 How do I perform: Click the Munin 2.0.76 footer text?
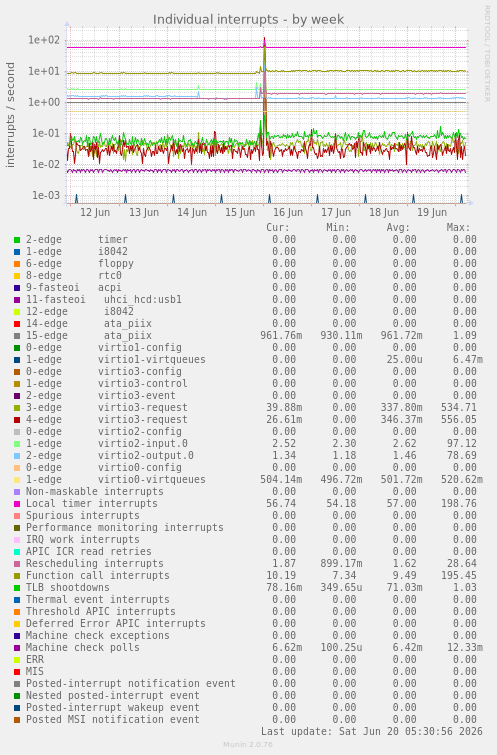(248, 744)
